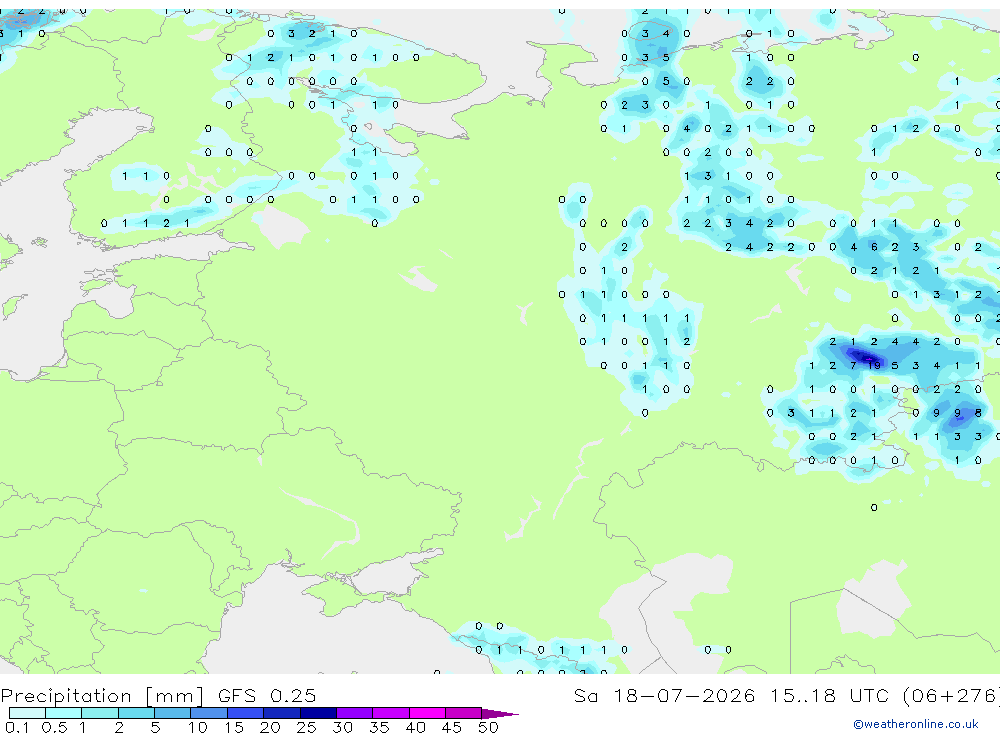Screen dimensions: 1000x733
Task: Click the over-50 mm arrow tip of the legend
Action: [500, 714]
